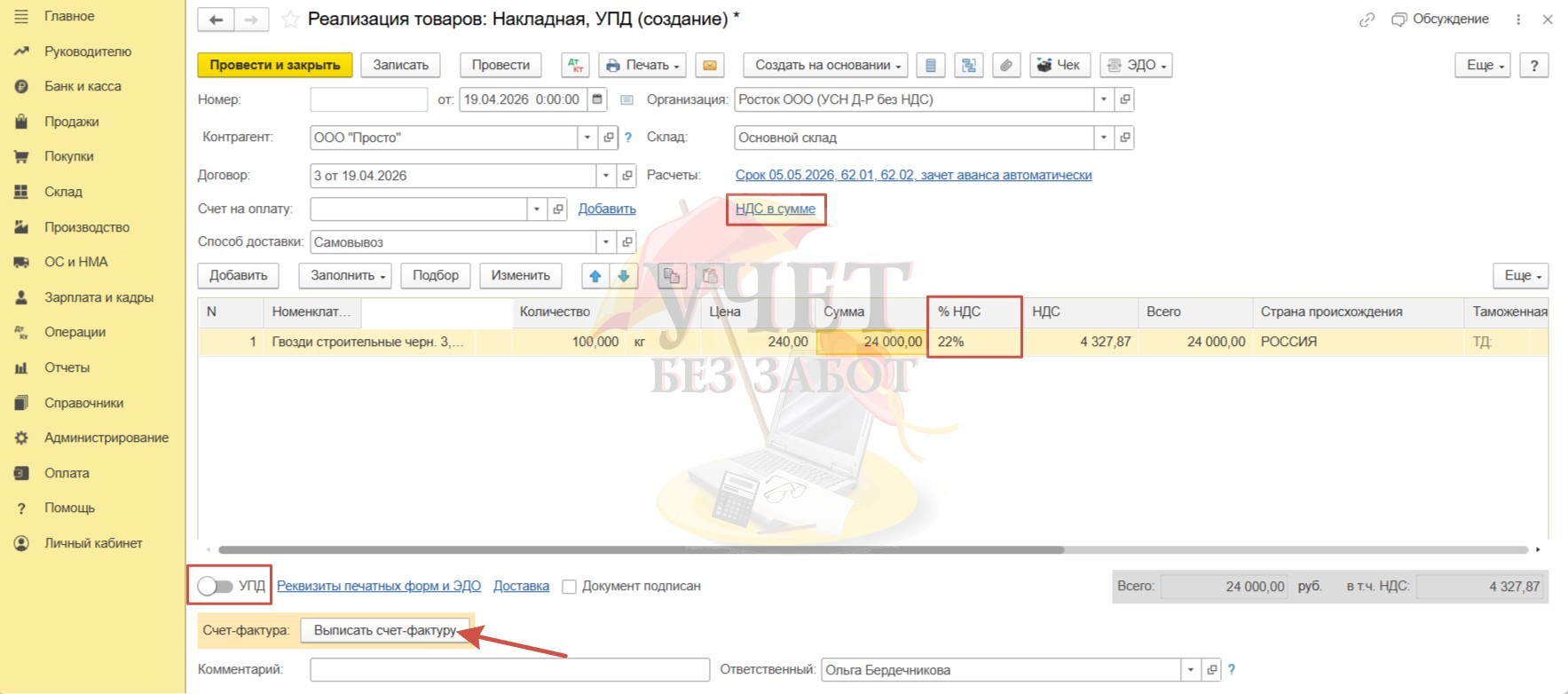The image size is (1568, 694).
Task: Open calendar picker for document date
Action: point(597,99)
